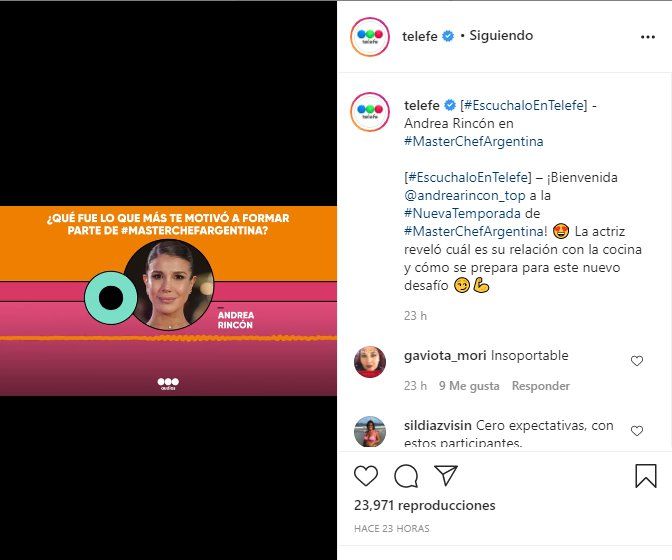Click telefe avatar beside the caption
Screen dimensions: 672x560
(x=370, y=112)
